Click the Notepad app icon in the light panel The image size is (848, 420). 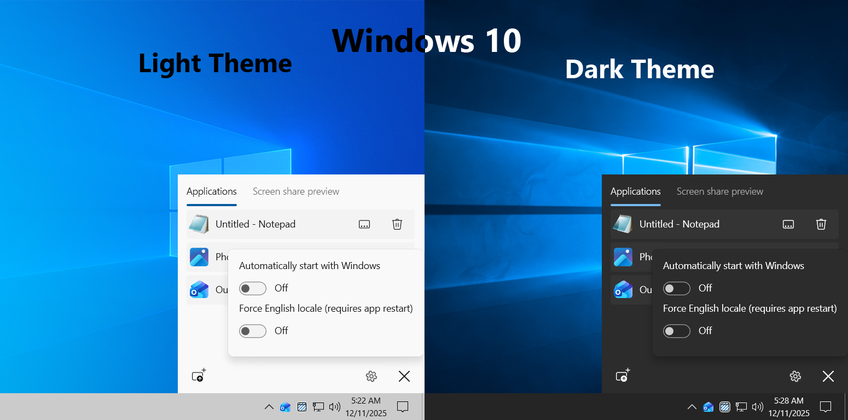pyautogui.click(x=198, y=224)
